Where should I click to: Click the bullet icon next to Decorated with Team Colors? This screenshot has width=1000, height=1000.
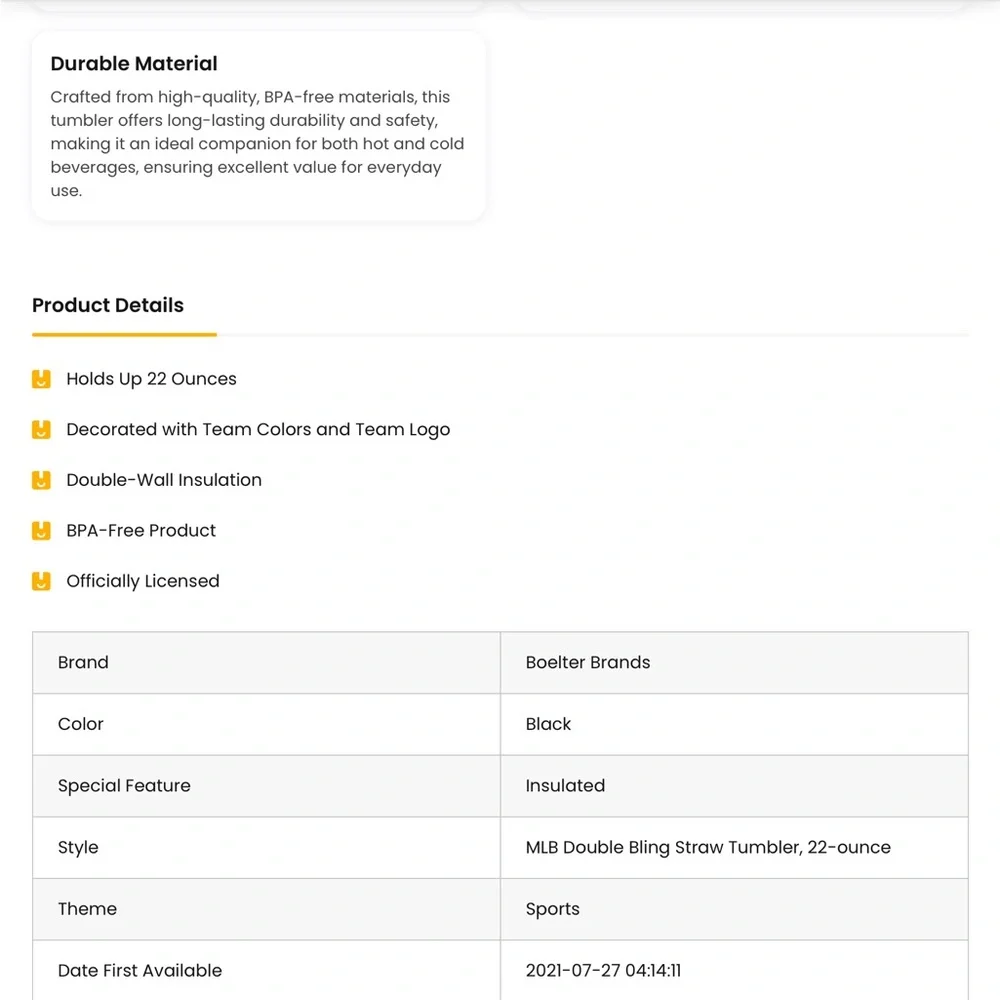tap(41, 430)
